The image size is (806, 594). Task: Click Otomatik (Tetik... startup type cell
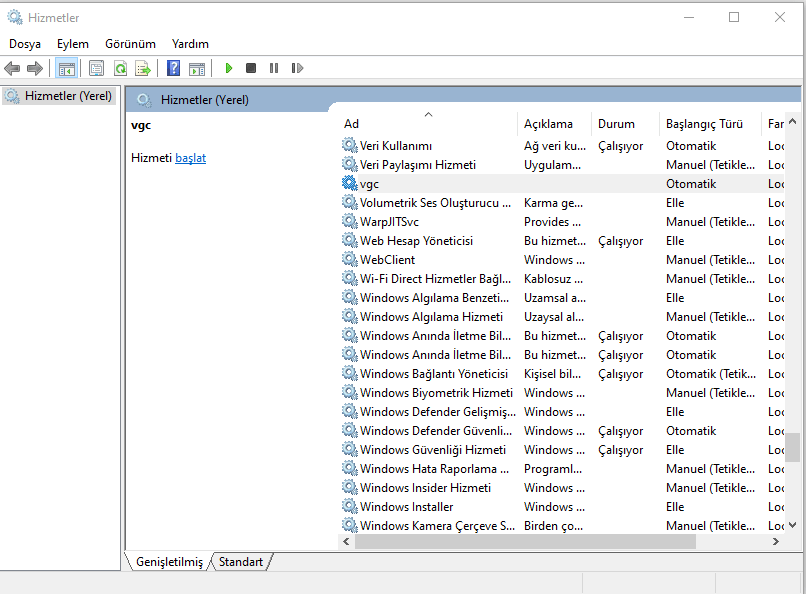click(710, 374)
